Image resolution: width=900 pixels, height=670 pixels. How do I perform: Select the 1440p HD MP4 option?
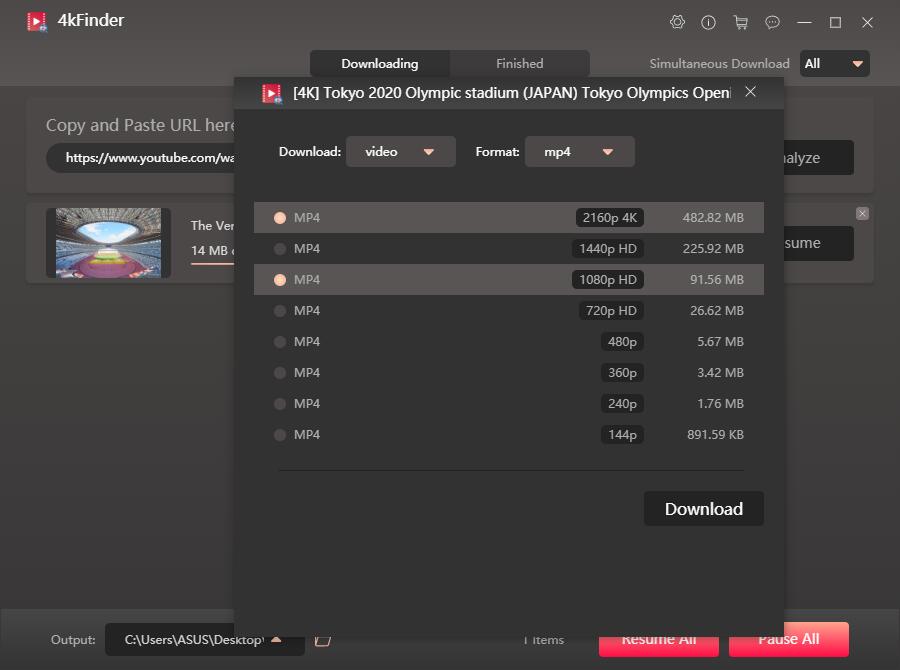click(280, 249)
